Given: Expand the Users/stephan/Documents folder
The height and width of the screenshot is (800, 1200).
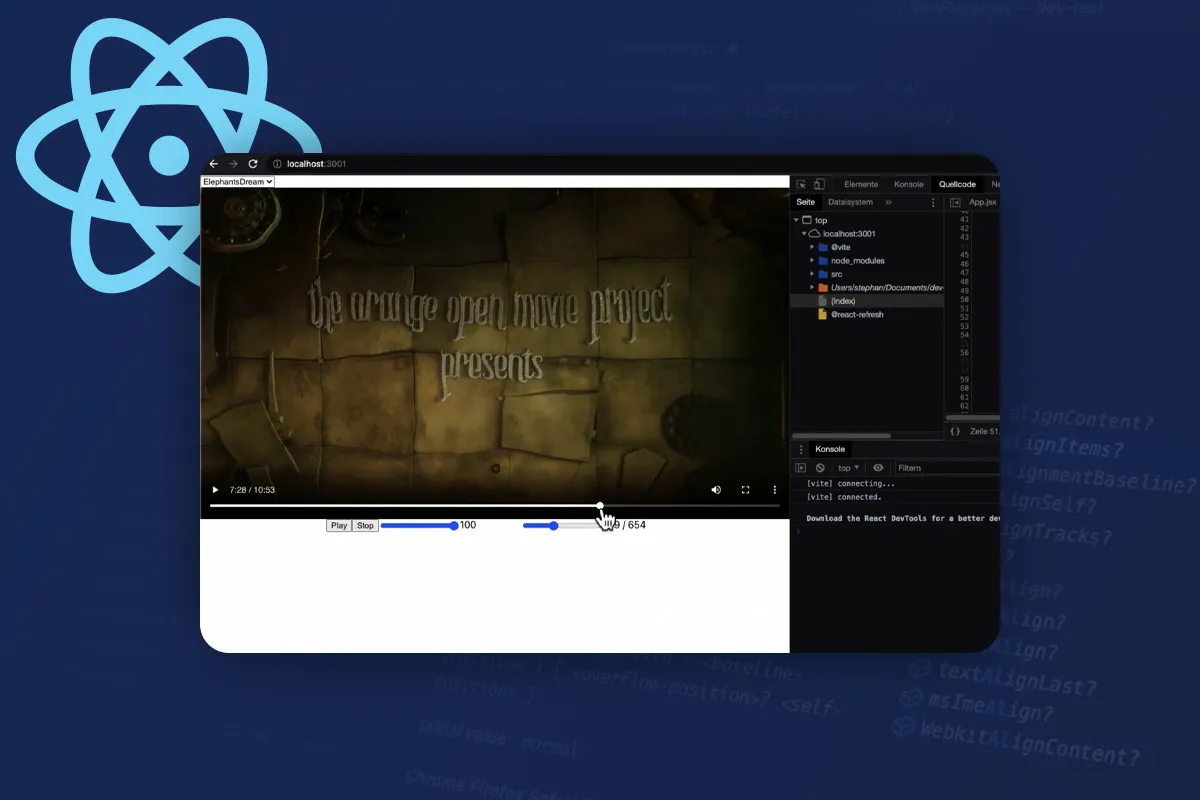Looking at the screenshot, I should coord(812,287).
